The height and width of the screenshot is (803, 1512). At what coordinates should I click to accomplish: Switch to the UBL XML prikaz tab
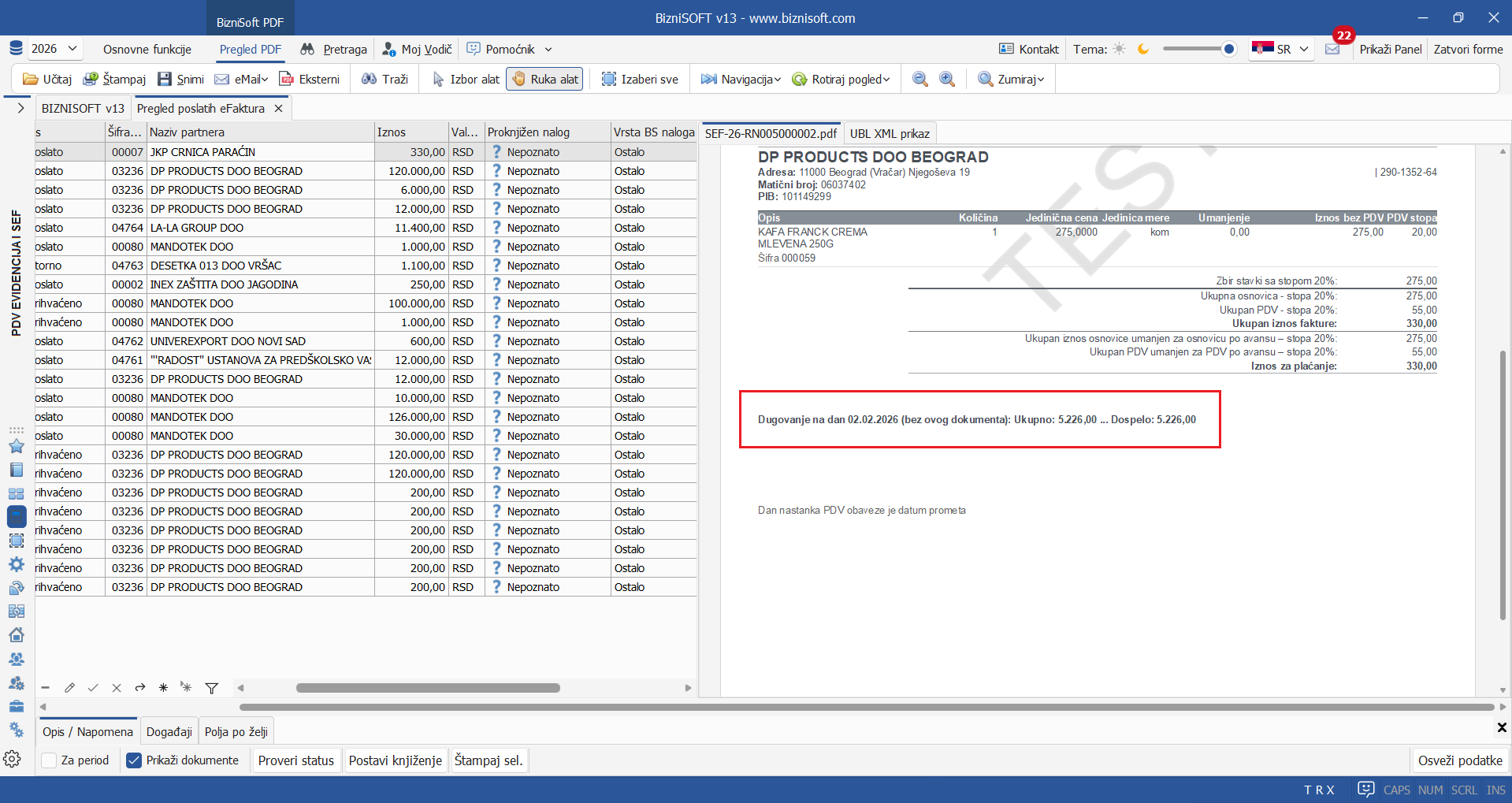tap(889, 133)
